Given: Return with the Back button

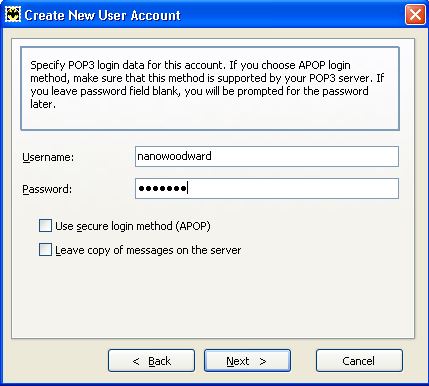Looking at the screenshot, I should 151,361.
